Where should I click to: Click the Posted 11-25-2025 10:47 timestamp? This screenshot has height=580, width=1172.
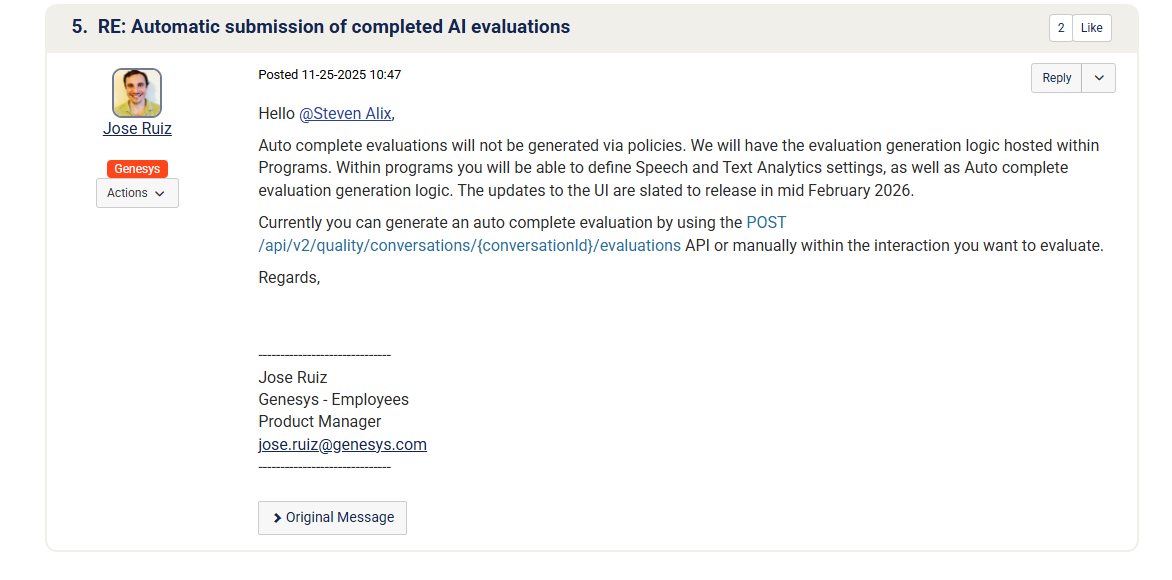click(329, 75)
